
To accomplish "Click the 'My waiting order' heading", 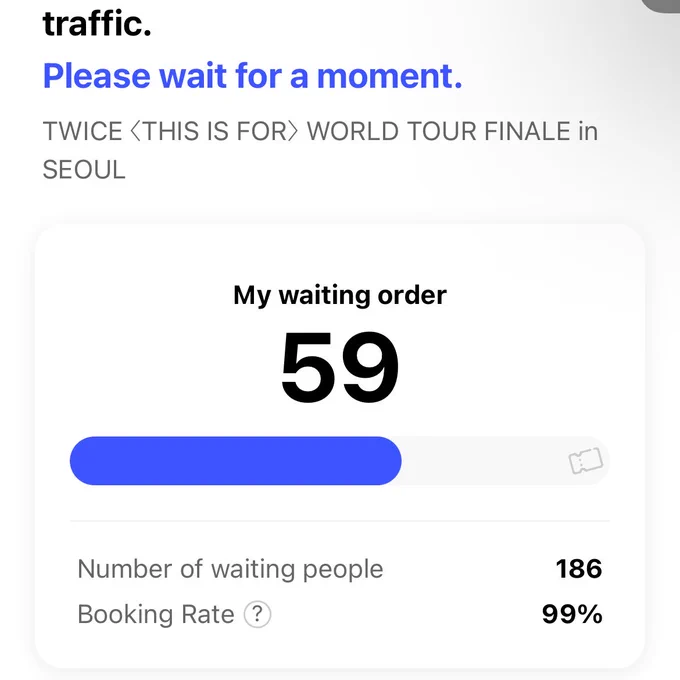I will [340, 295].
